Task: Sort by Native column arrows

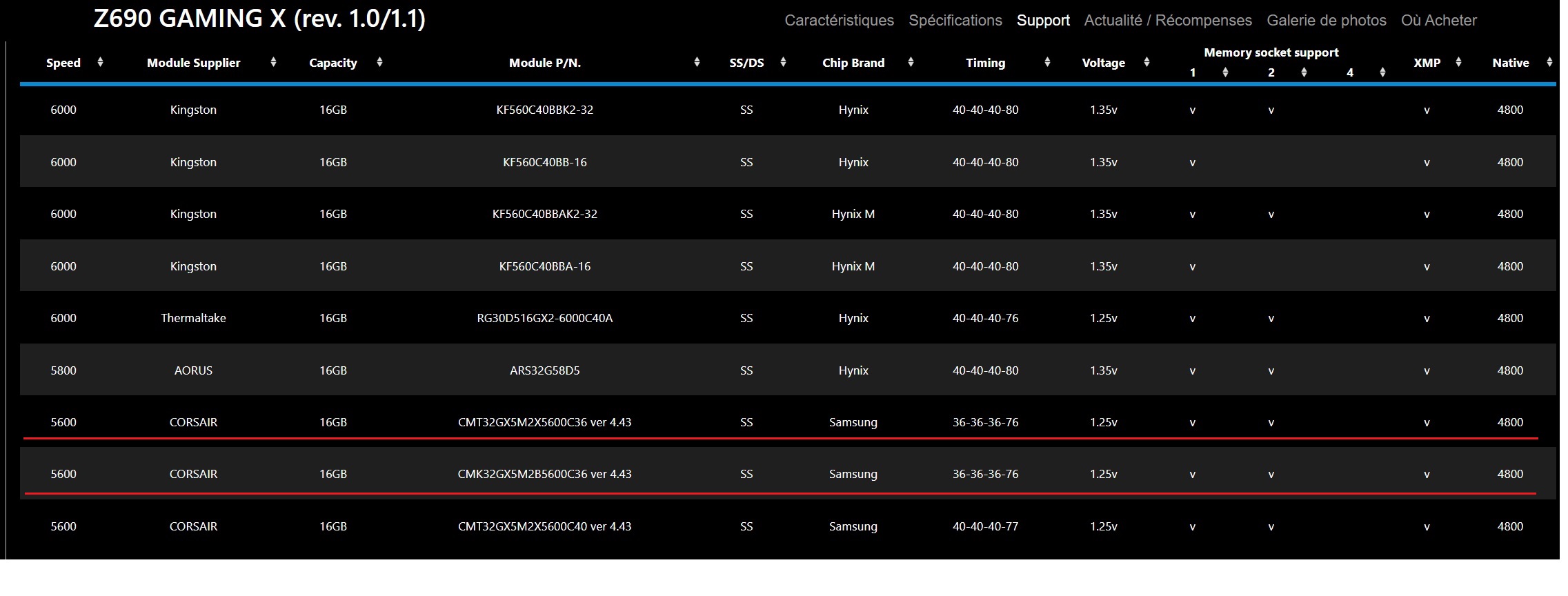Action: coord(1549,62)
